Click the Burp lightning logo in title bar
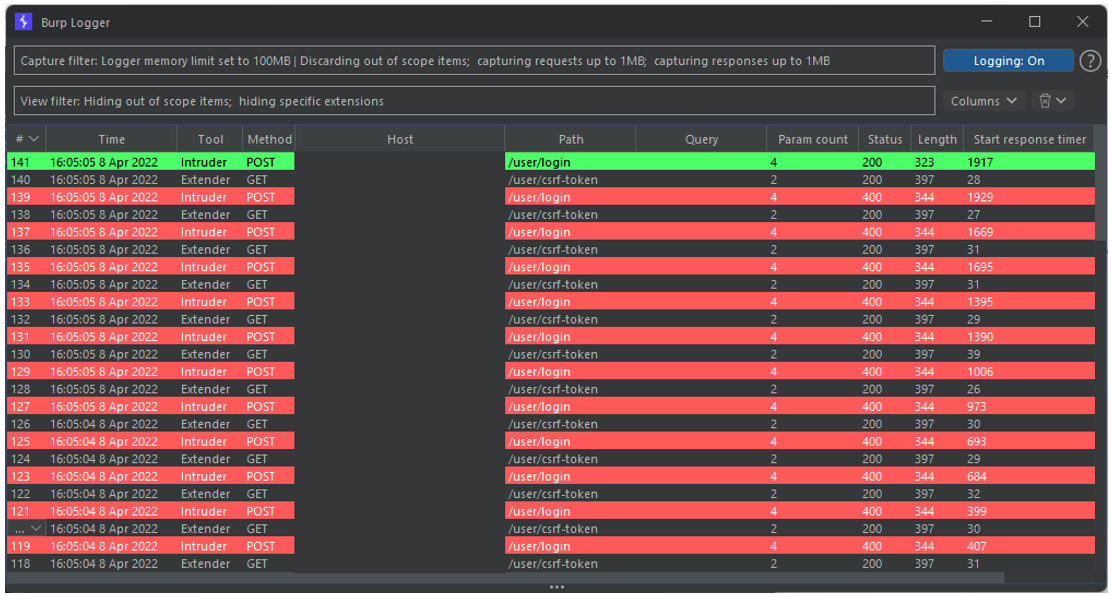 [24, 22]
